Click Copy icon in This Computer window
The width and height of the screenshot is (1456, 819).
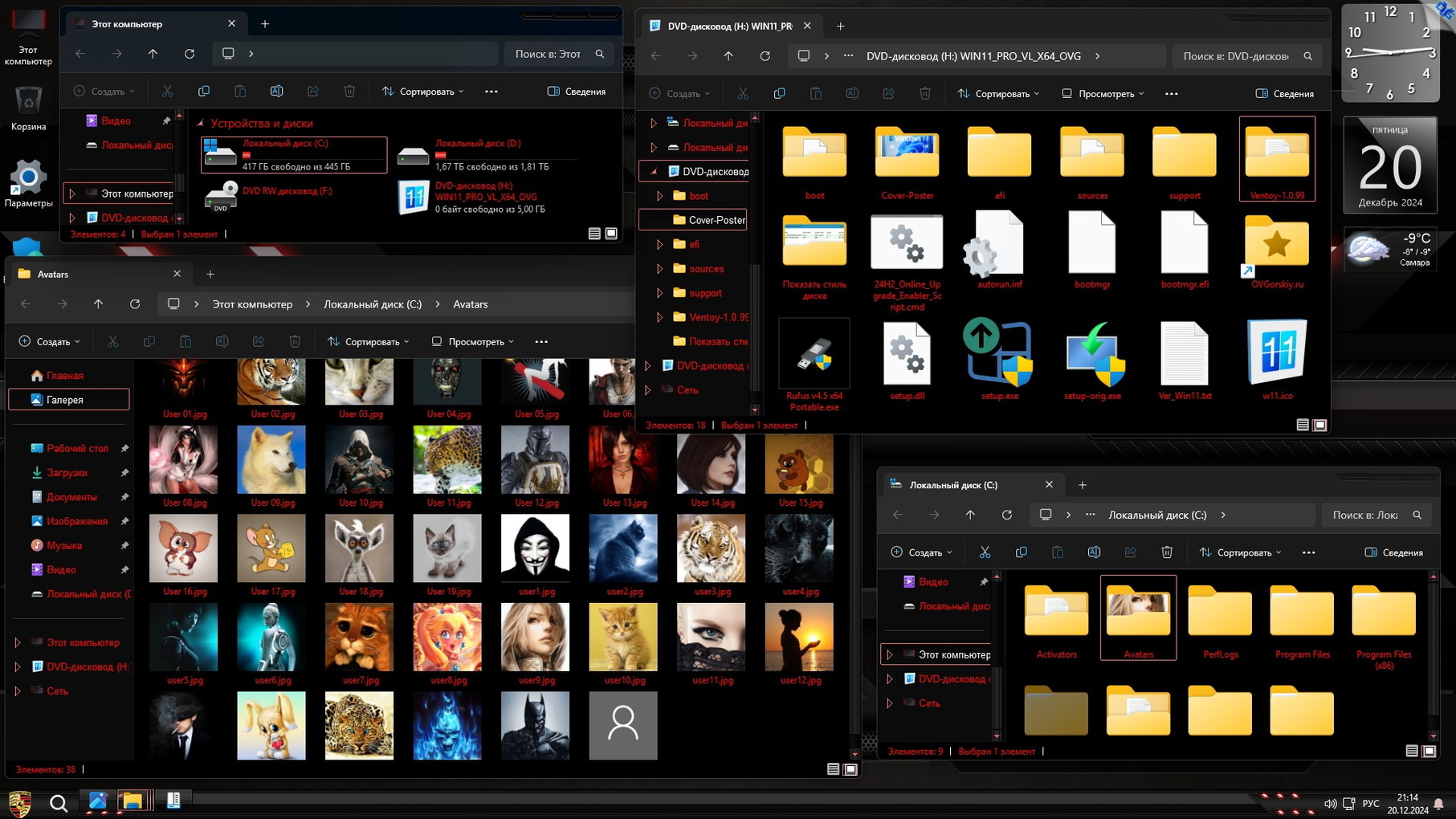[204, 92]
